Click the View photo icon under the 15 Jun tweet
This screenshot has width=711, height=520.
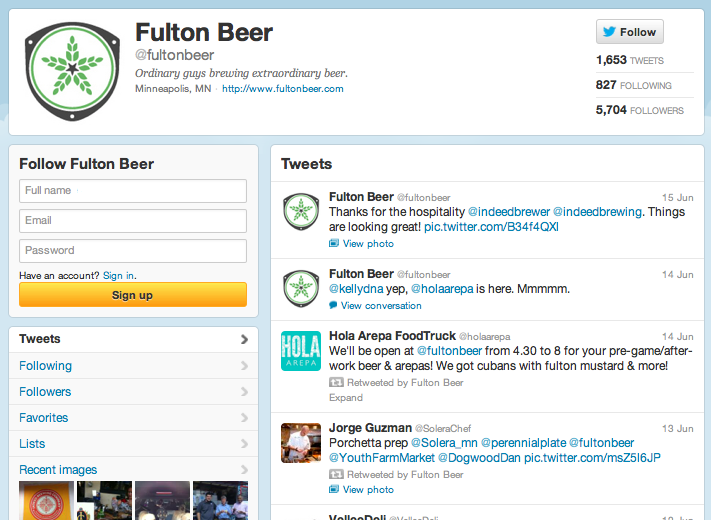point(334,243)
